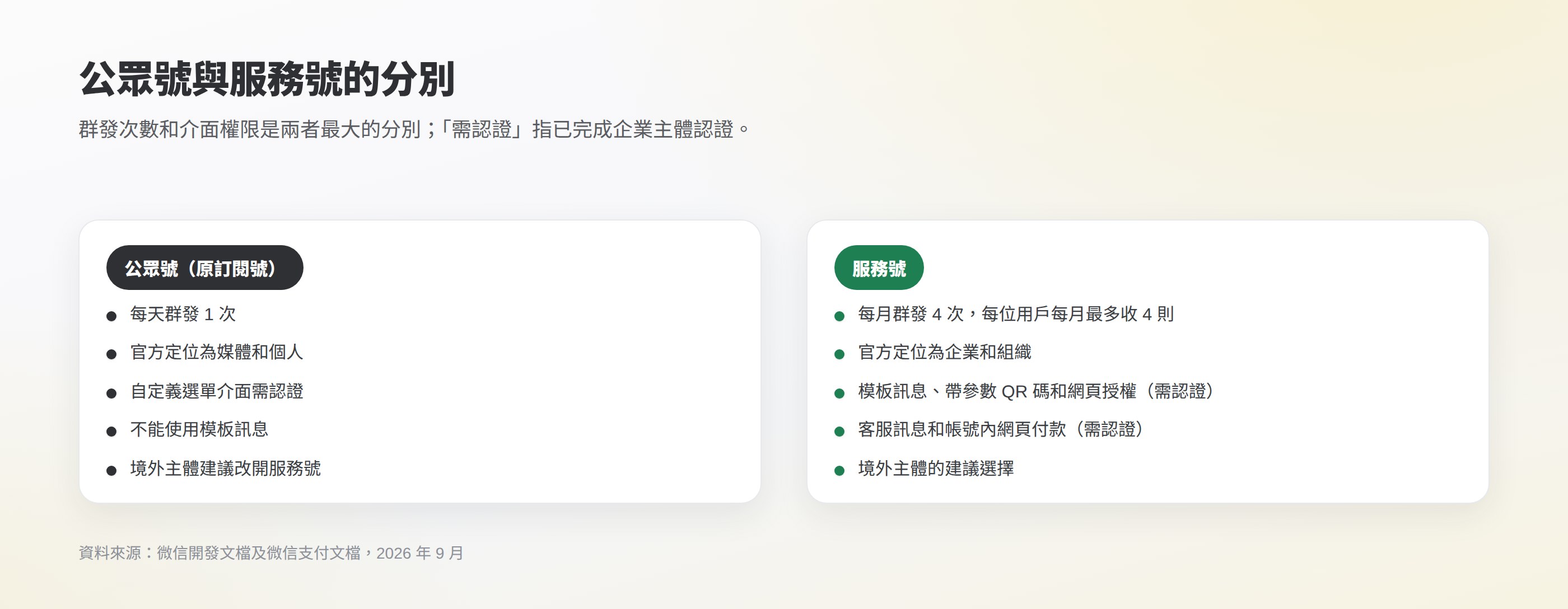Click the line 自定義選單介面需認證
The height and width of the screenshot is (609, 1568).
coord(217,391)
